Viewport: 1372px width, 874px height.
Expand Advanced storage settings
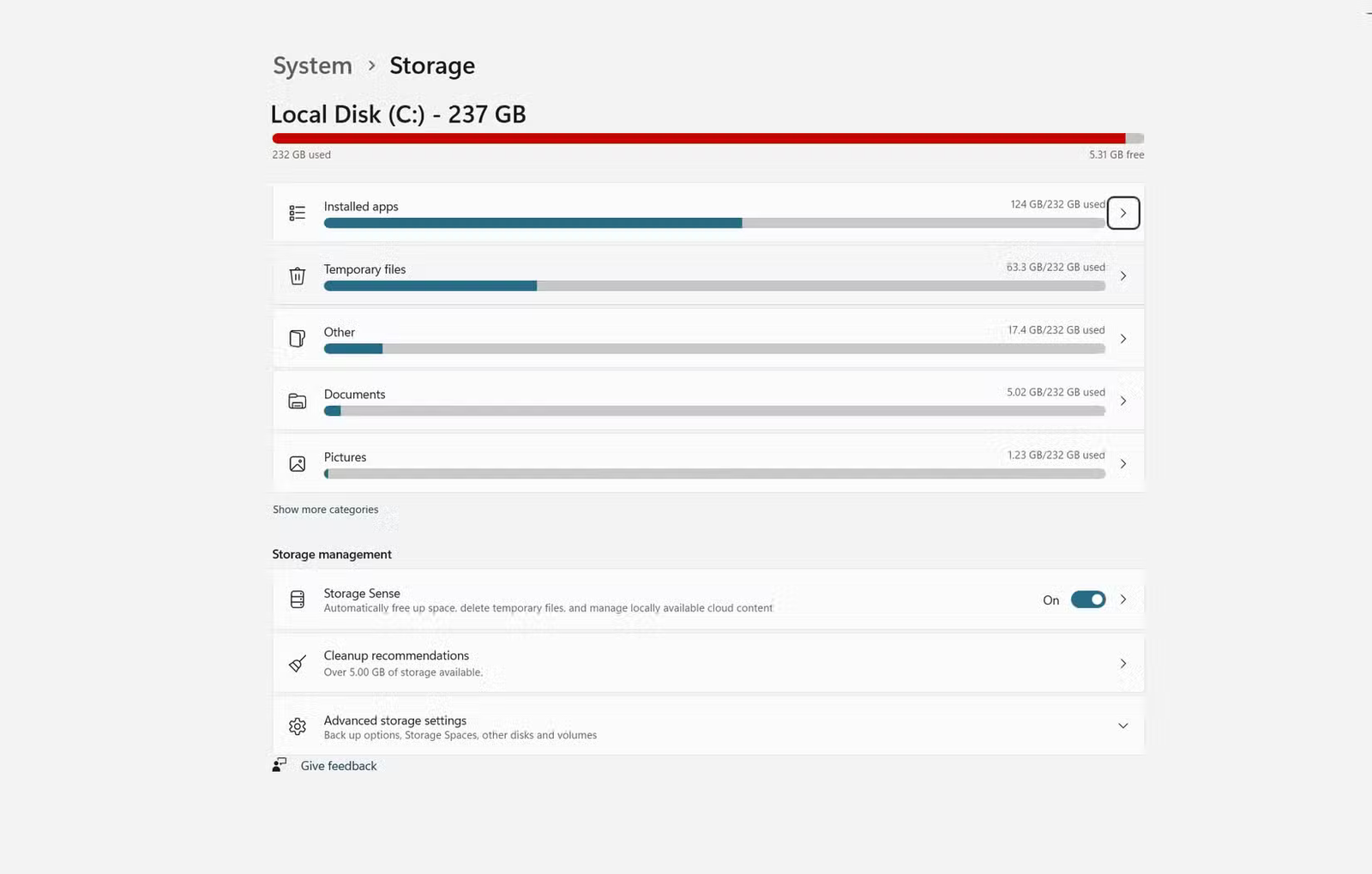tap(1123, 726)
